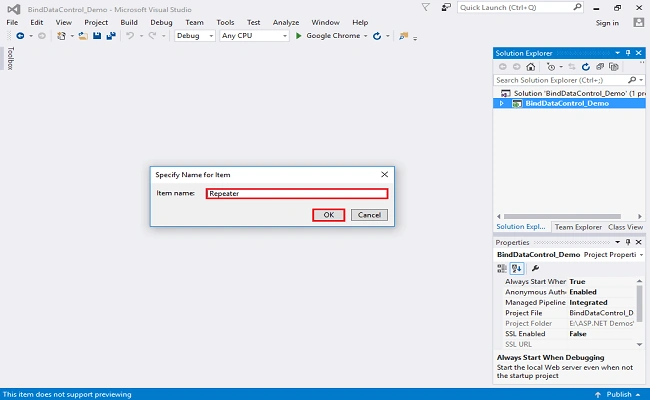650x400 pixels.
Task: Click the Quick Launch search magnifier icon
Action: tap(577, 7)
